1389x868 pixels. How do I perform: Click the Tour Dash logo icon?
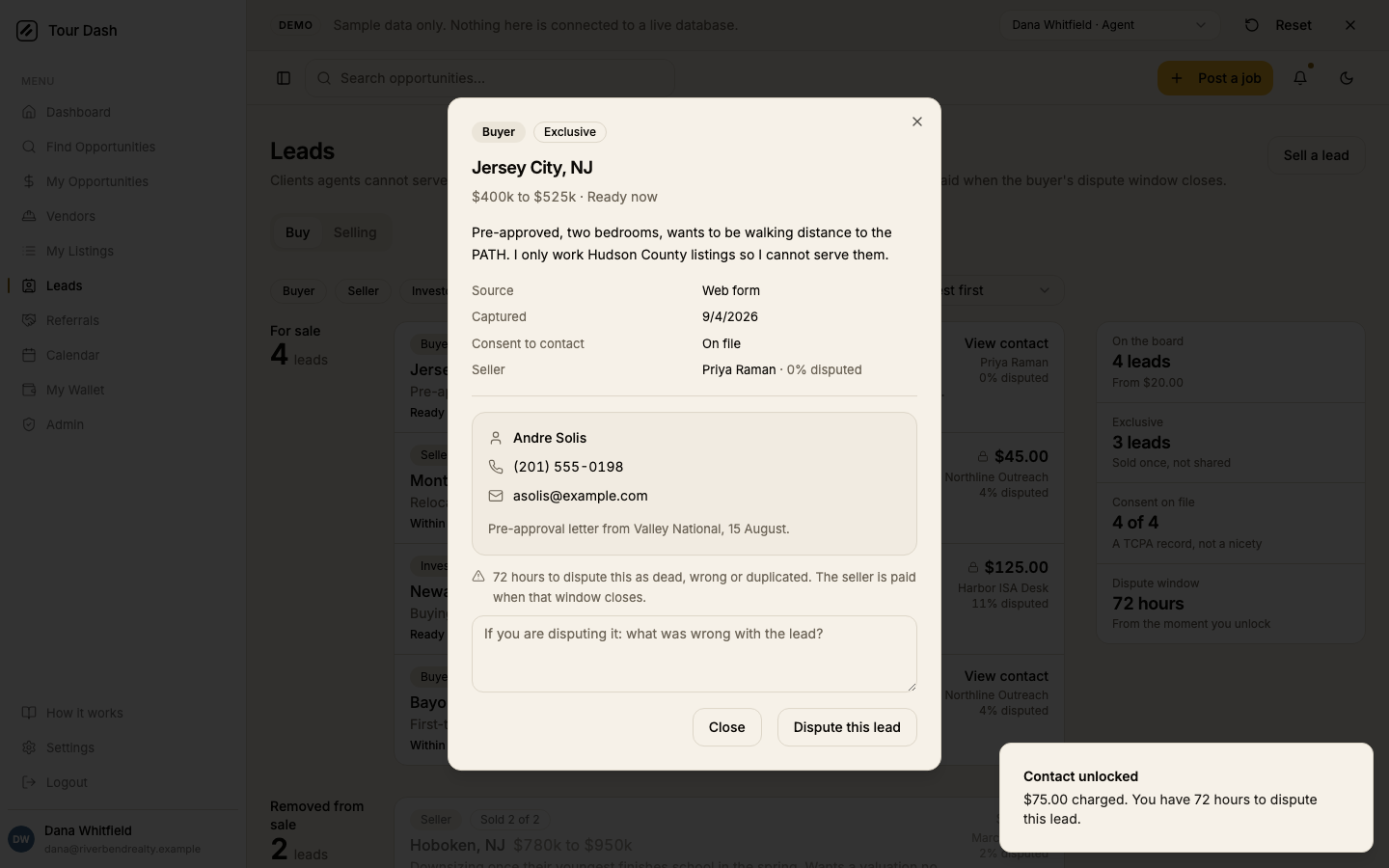click(27, 31)
